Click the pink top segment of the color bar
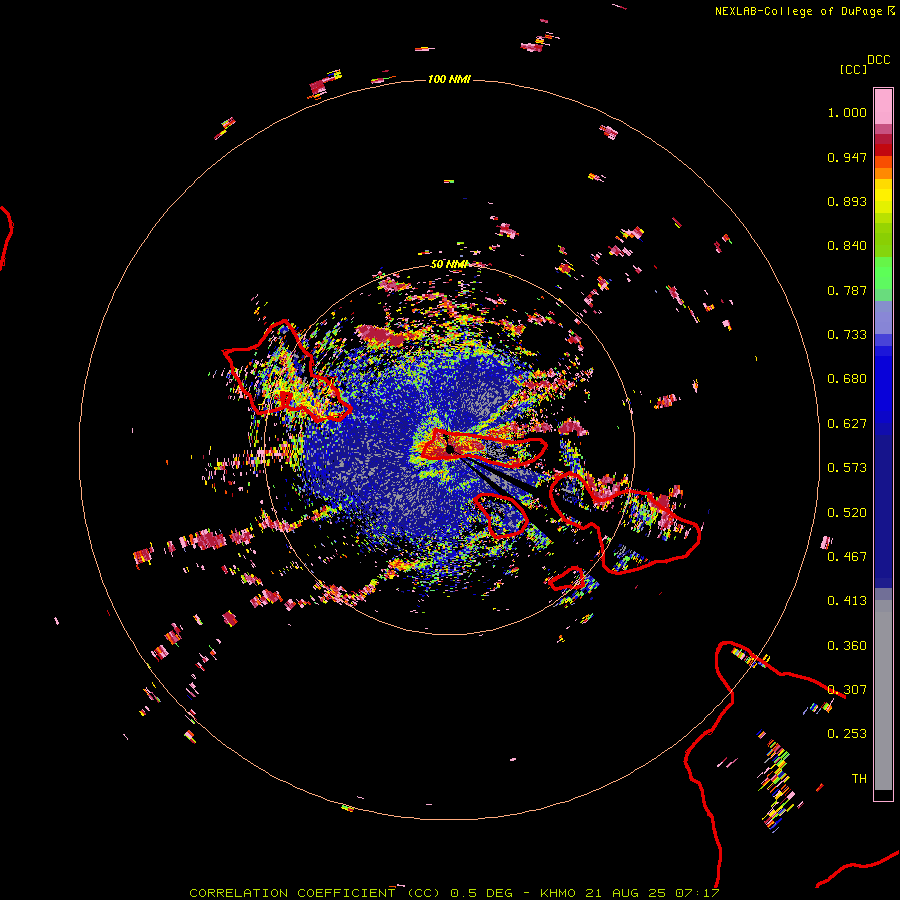900x900 pixels. tap(883, 107)
